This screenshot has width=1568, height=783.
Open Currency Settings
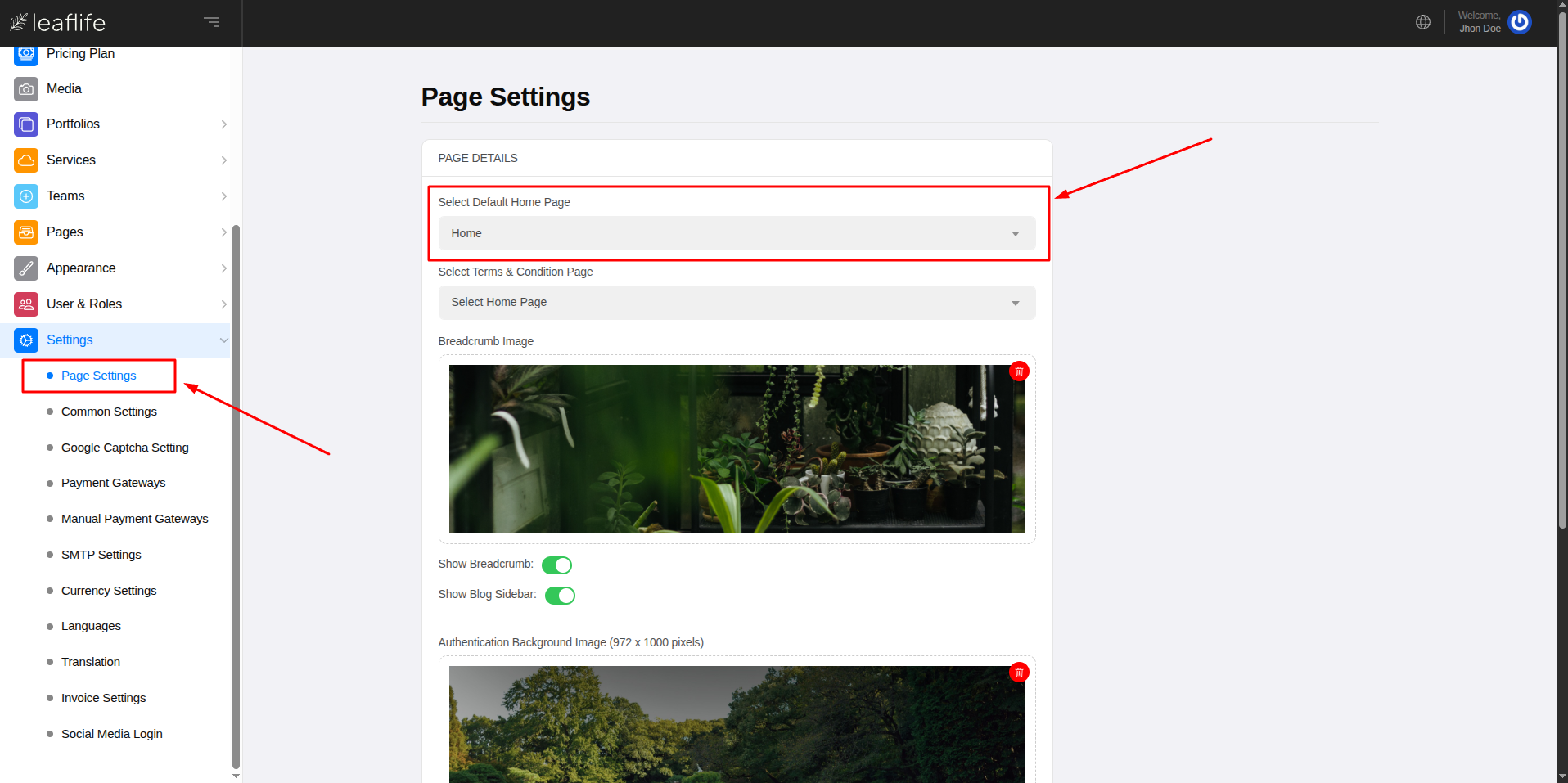pyautogui.click(x=109, y=591)
